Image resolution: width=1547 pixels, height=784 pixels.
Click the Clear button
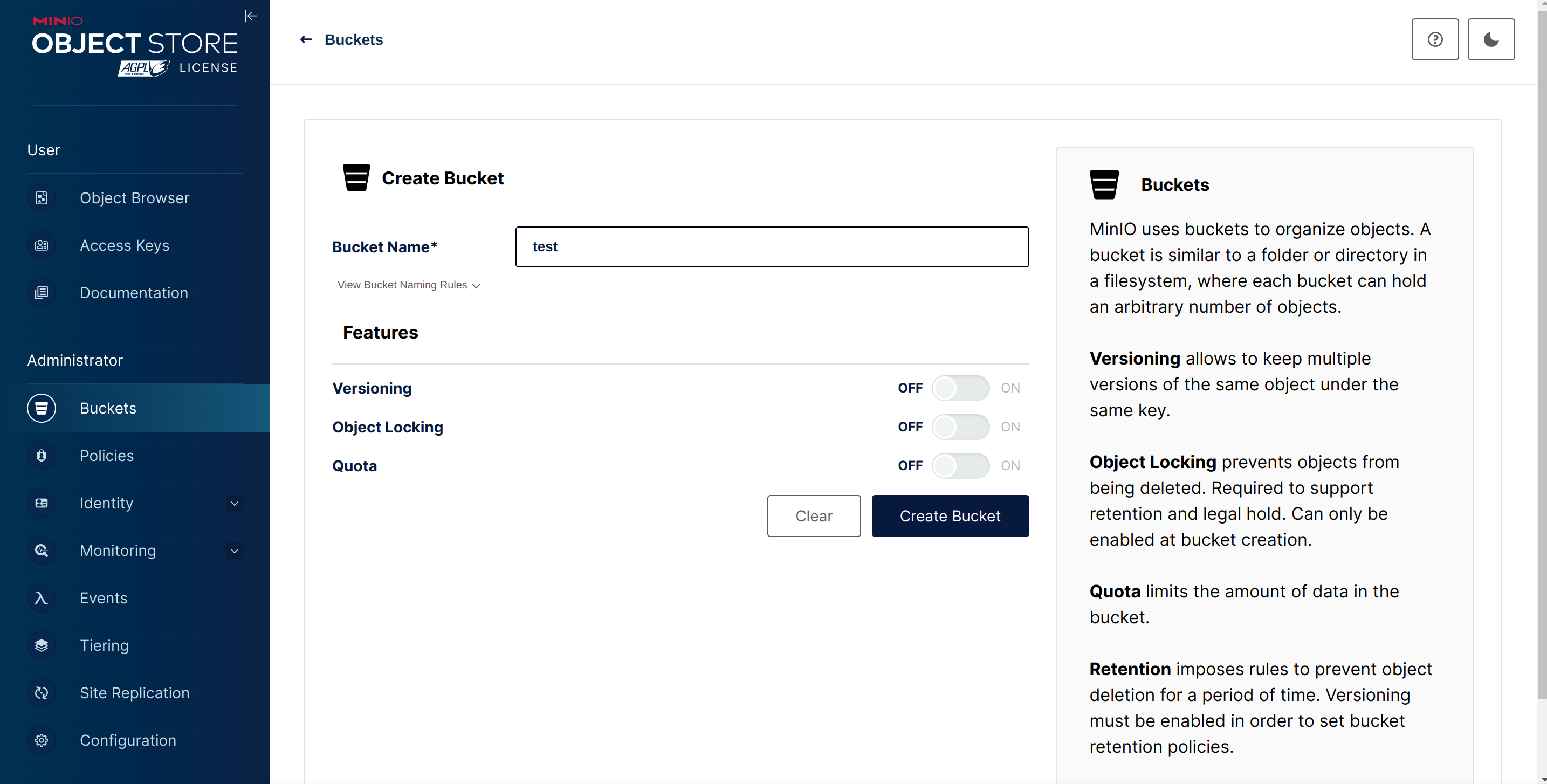point(813,516)
